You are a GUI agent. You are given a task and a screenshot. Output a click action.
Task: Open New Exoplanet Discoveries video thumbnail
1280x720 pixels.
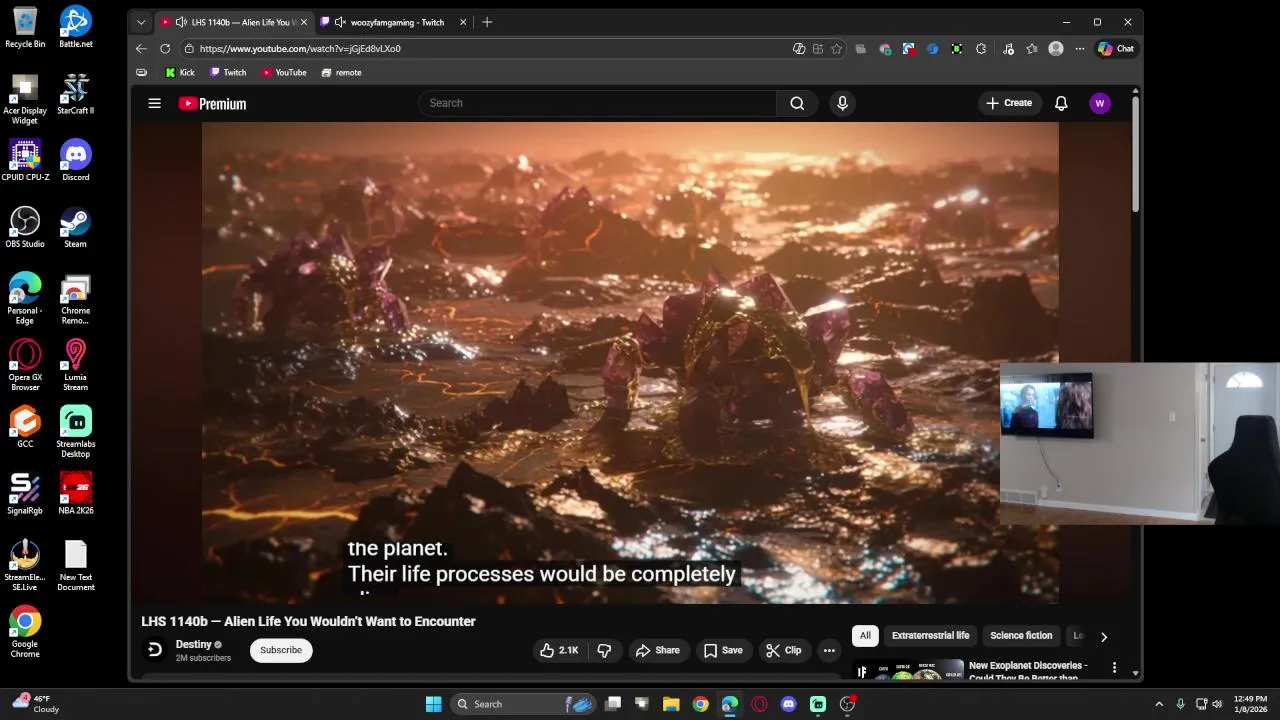(x=908, y=670)
